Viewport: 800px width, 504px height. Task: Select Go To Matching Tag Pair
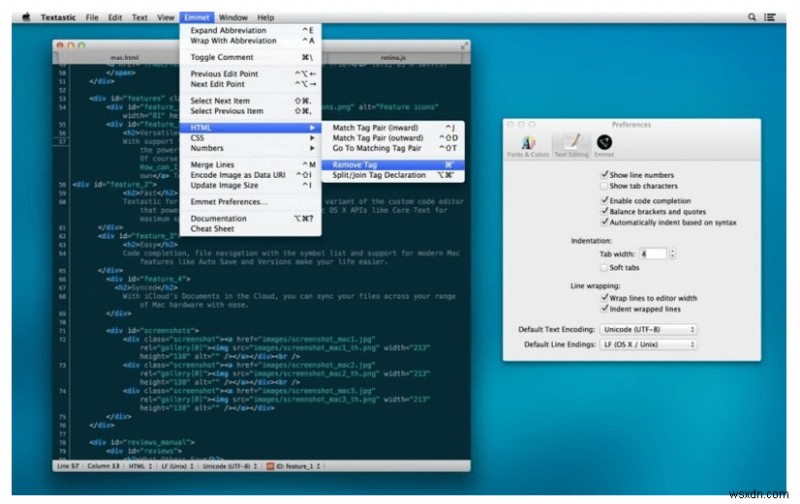[393, 148]
